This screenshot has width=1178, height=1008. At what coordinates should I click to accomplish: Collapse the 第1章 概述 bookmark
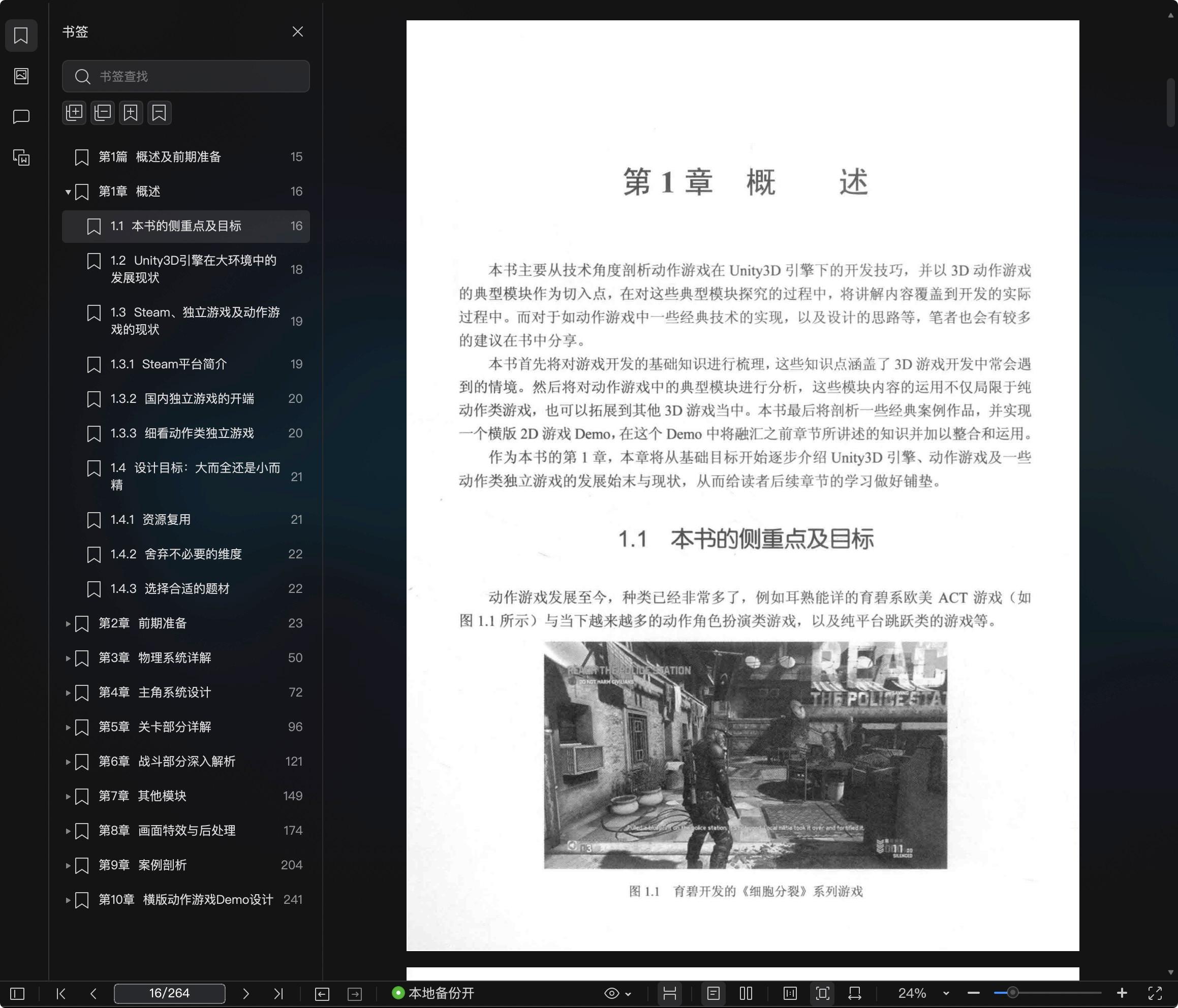pos(68,192)
